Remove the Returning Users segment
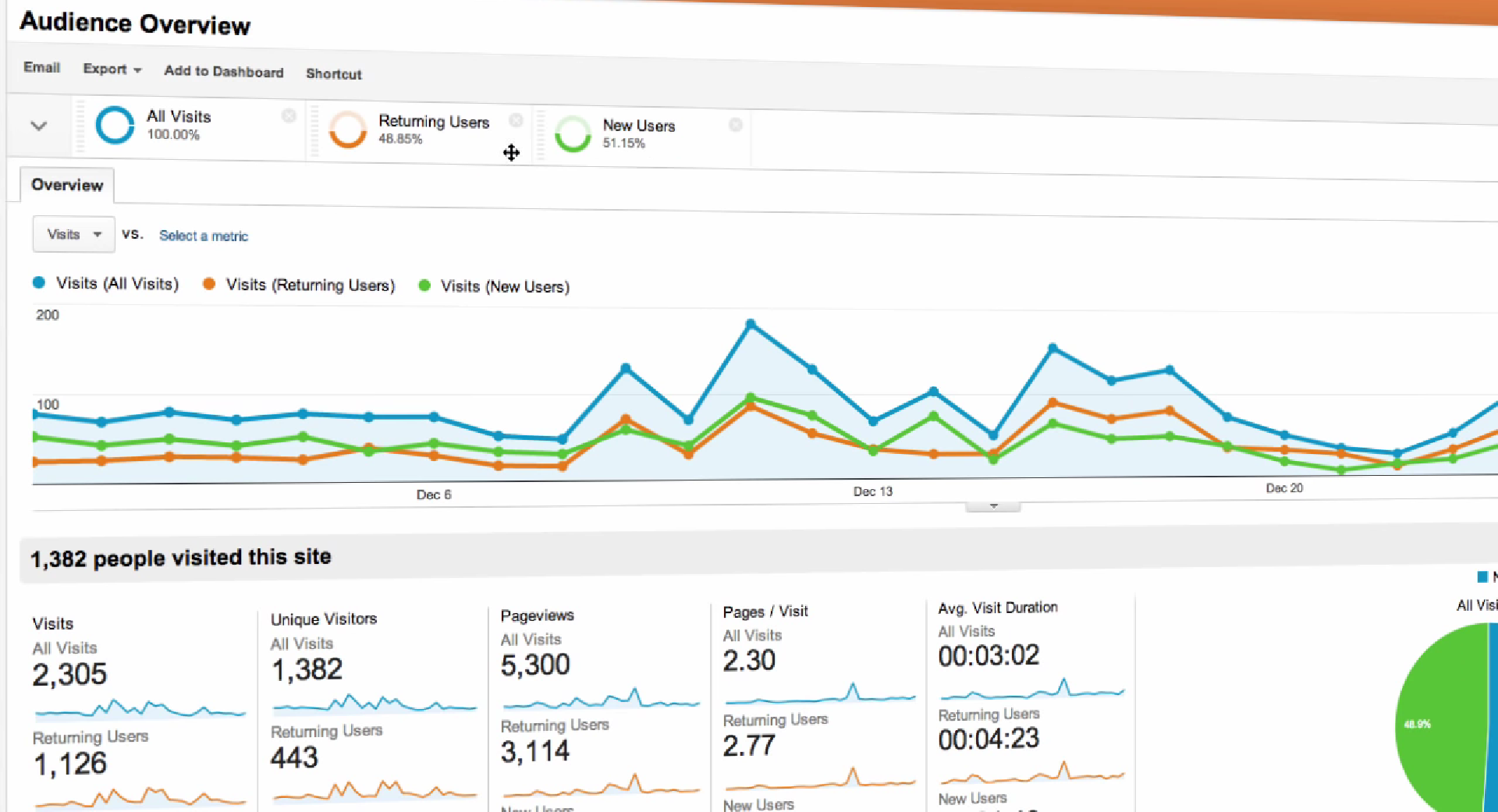The width and height of the screenshot is (1498, 812). 516,120
